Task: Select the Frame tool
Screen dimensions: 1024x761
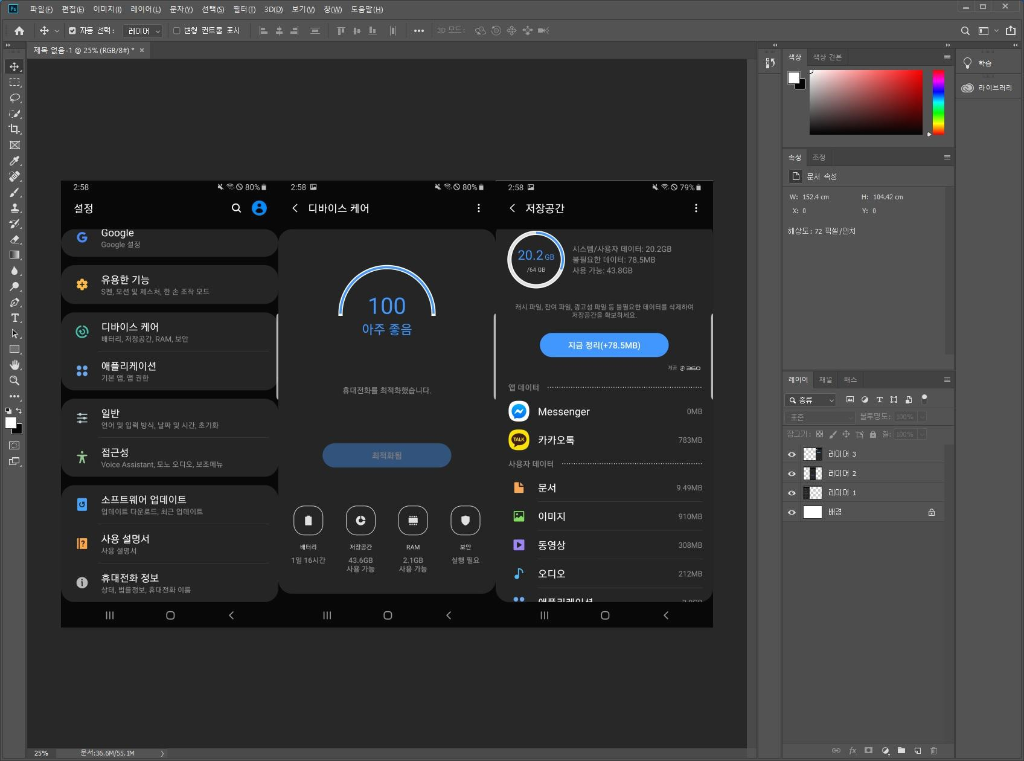Action: pos(14,145)
